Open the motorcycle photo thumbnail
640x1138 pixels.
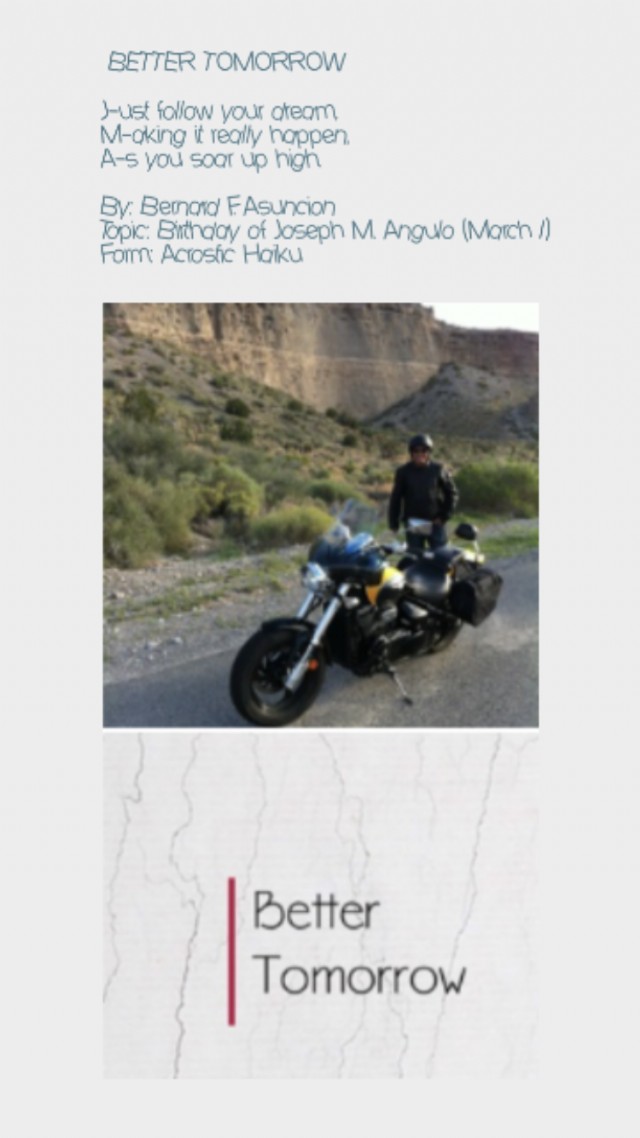point(321,515)
